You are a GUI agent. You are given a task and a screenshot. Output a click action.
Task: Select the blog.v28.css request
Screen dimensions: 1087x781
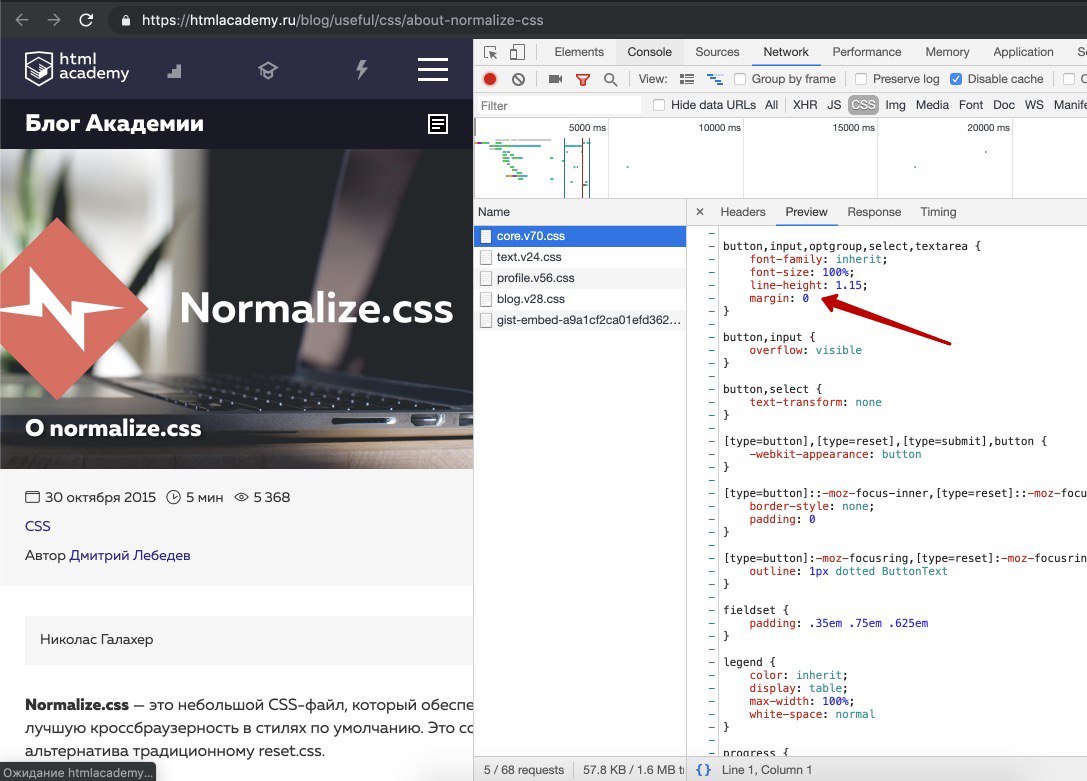coord(580,299)
